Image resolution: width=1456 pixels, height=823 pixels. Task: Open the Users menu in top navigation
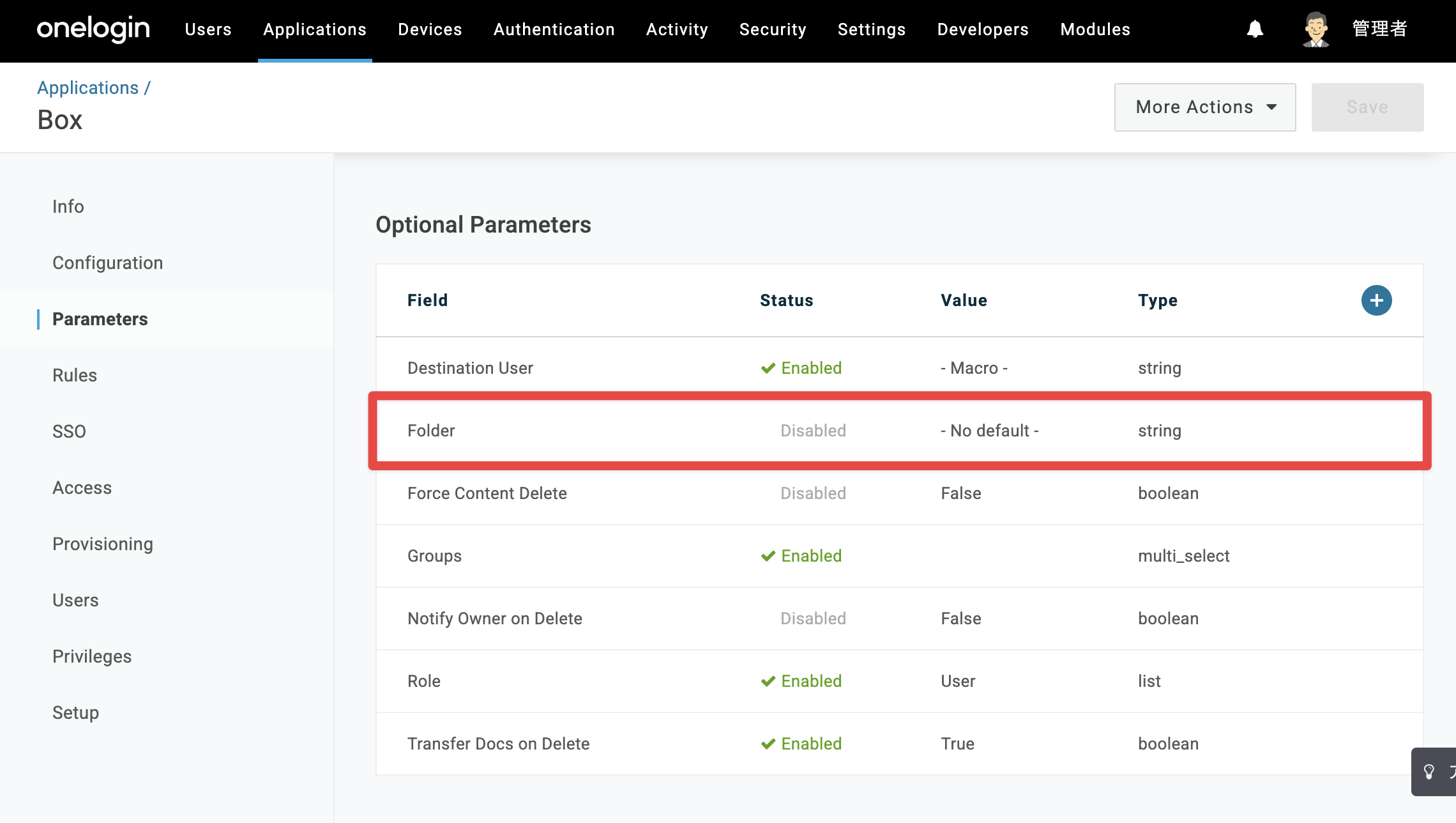coord(208,29)
